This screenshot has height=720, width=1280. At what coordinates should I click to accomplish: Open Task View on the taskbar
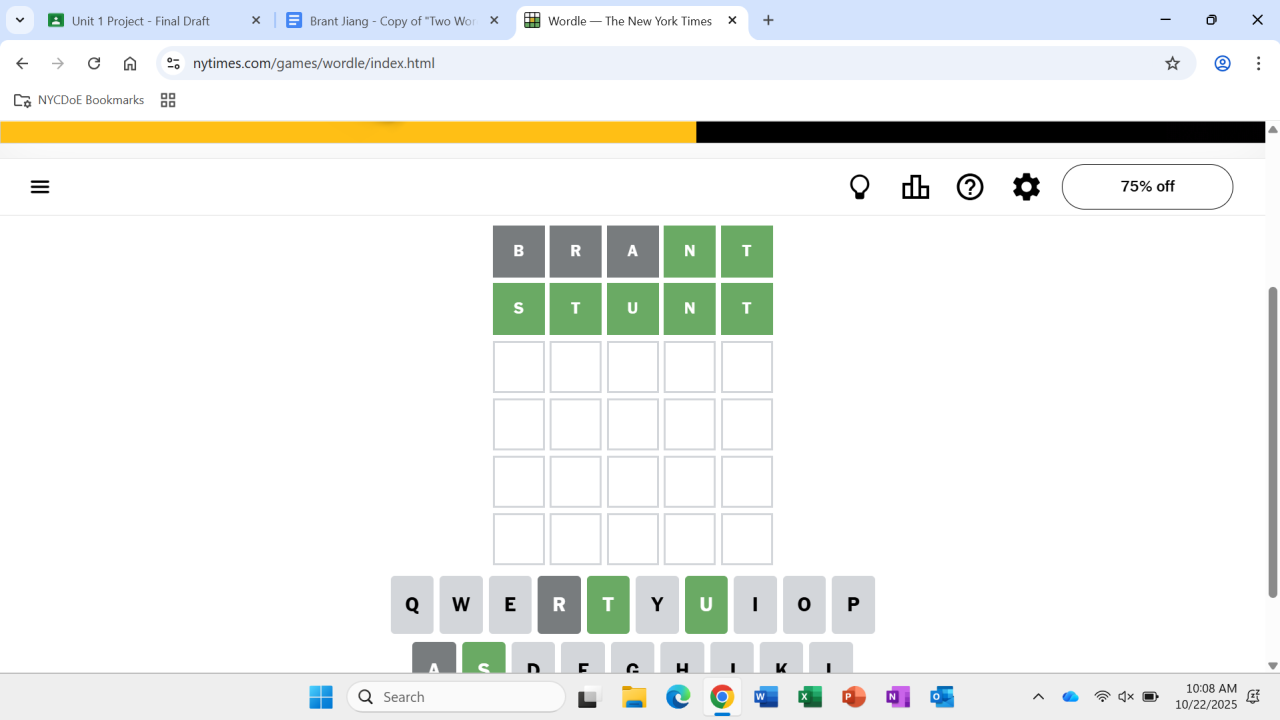point(588,697)
